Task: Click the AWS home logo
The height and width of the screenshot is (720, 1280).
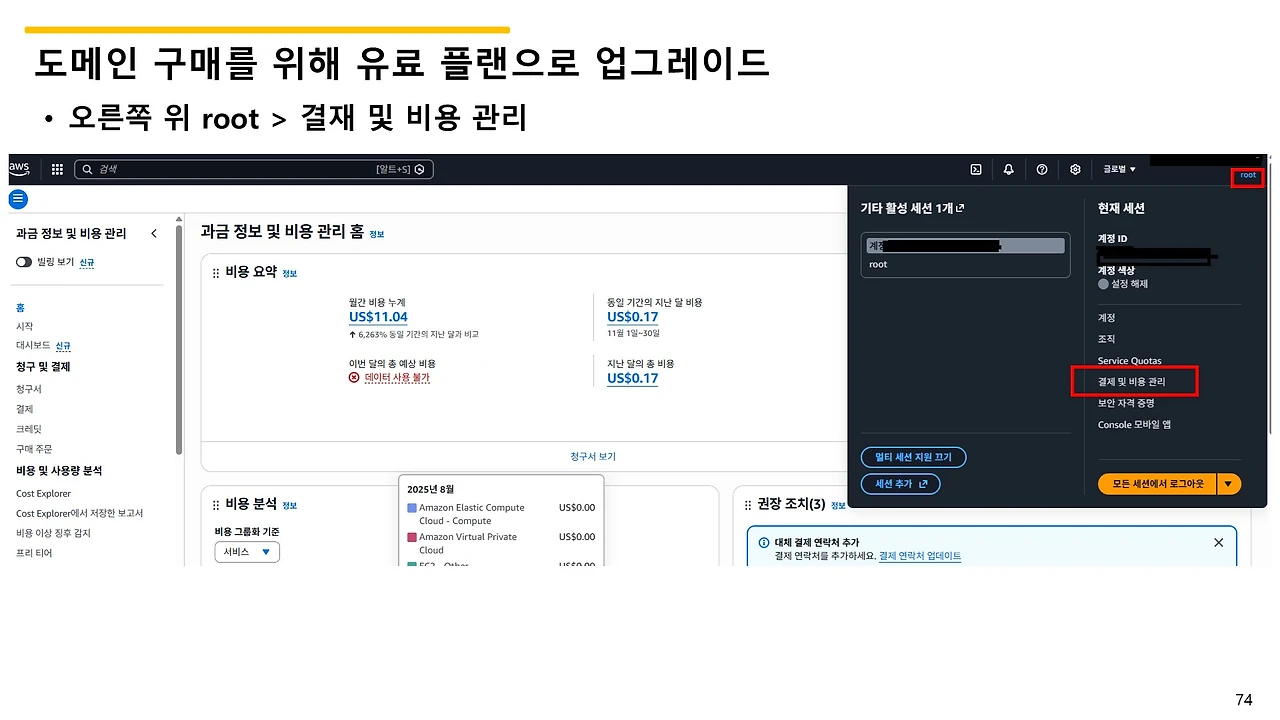Action: [x=18, y=168]
